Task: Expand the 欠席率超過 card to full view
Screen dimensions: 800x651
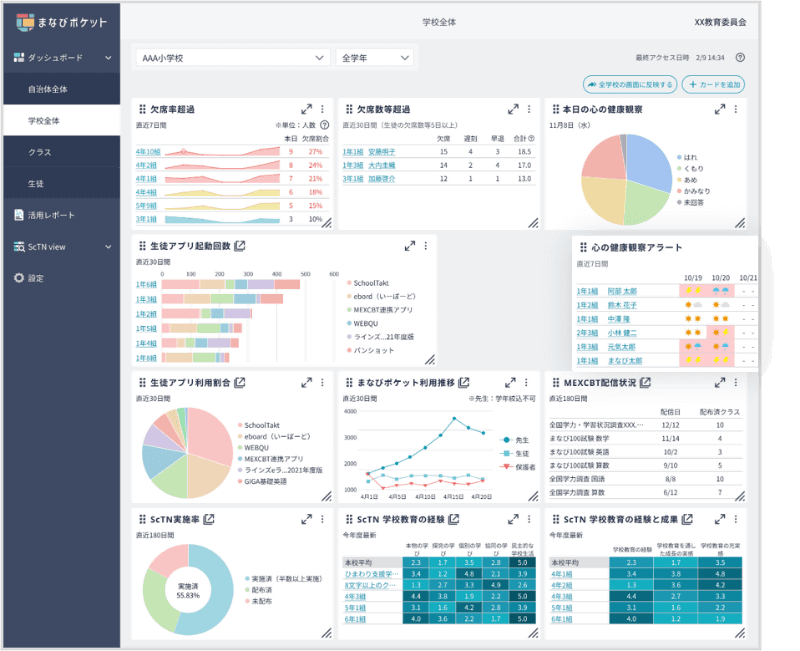Action: tap(306, 109)
